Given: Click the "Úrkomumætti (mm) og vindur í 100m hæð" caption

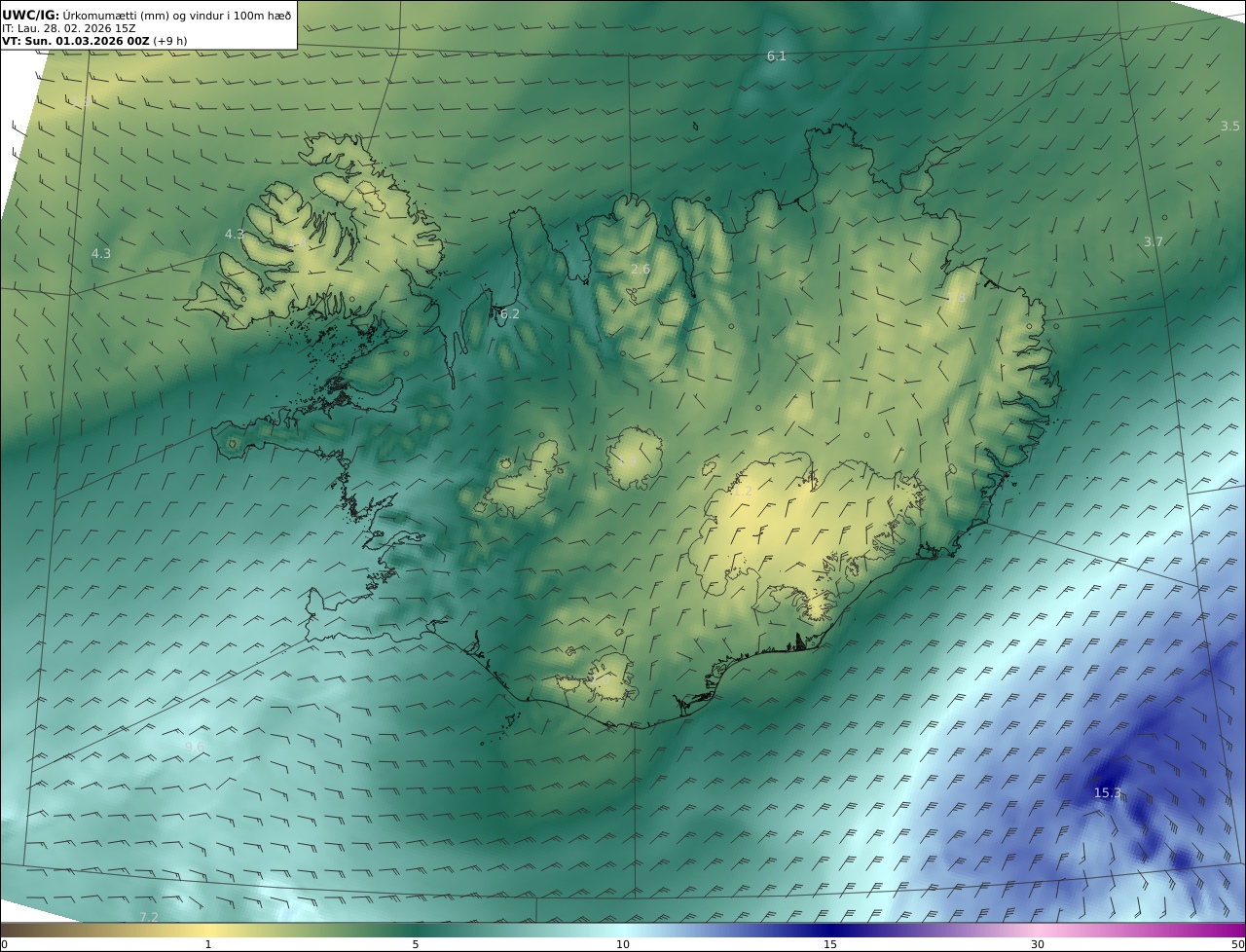Looking at the screenshot, I should 177,15.
